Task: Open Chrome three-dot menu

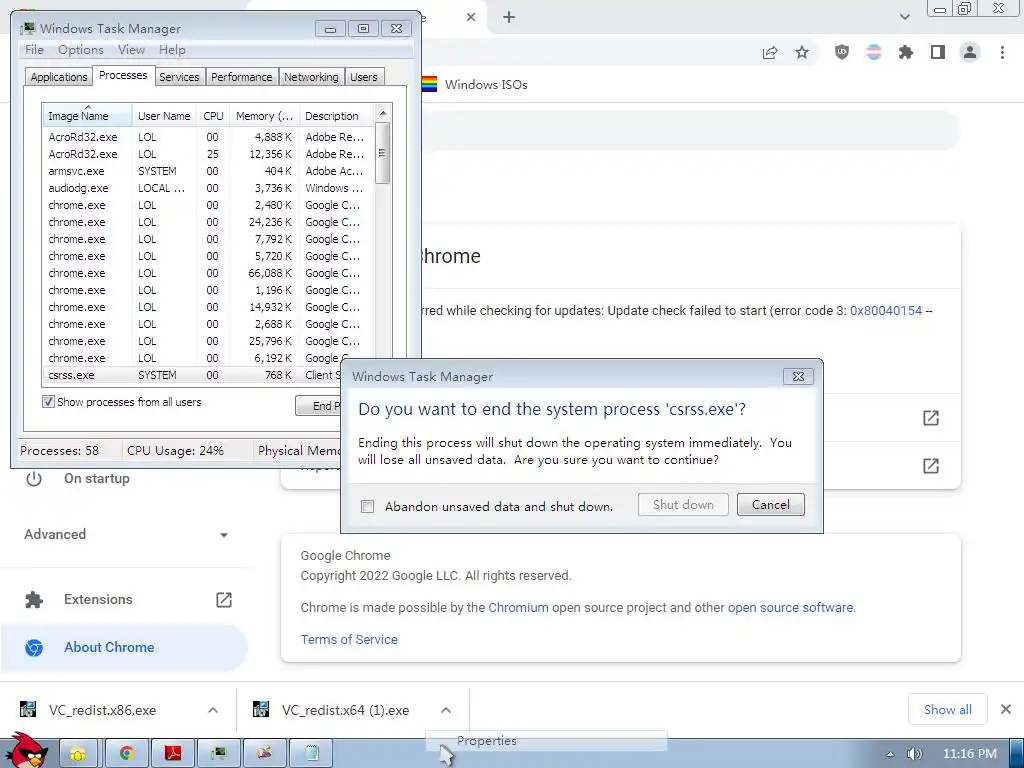Action: (1002, 52)
